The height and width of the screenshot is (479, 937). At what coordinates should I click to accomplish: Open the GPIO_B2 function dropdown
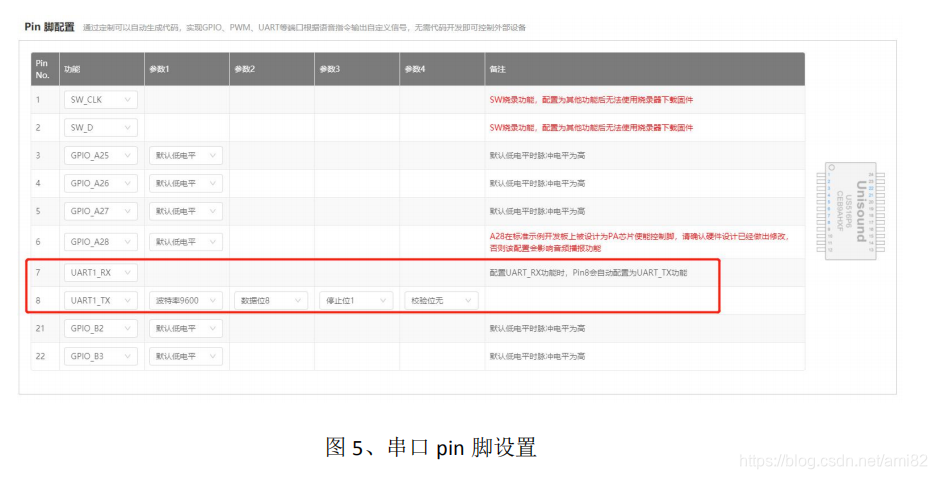click(x=100, y=328)
